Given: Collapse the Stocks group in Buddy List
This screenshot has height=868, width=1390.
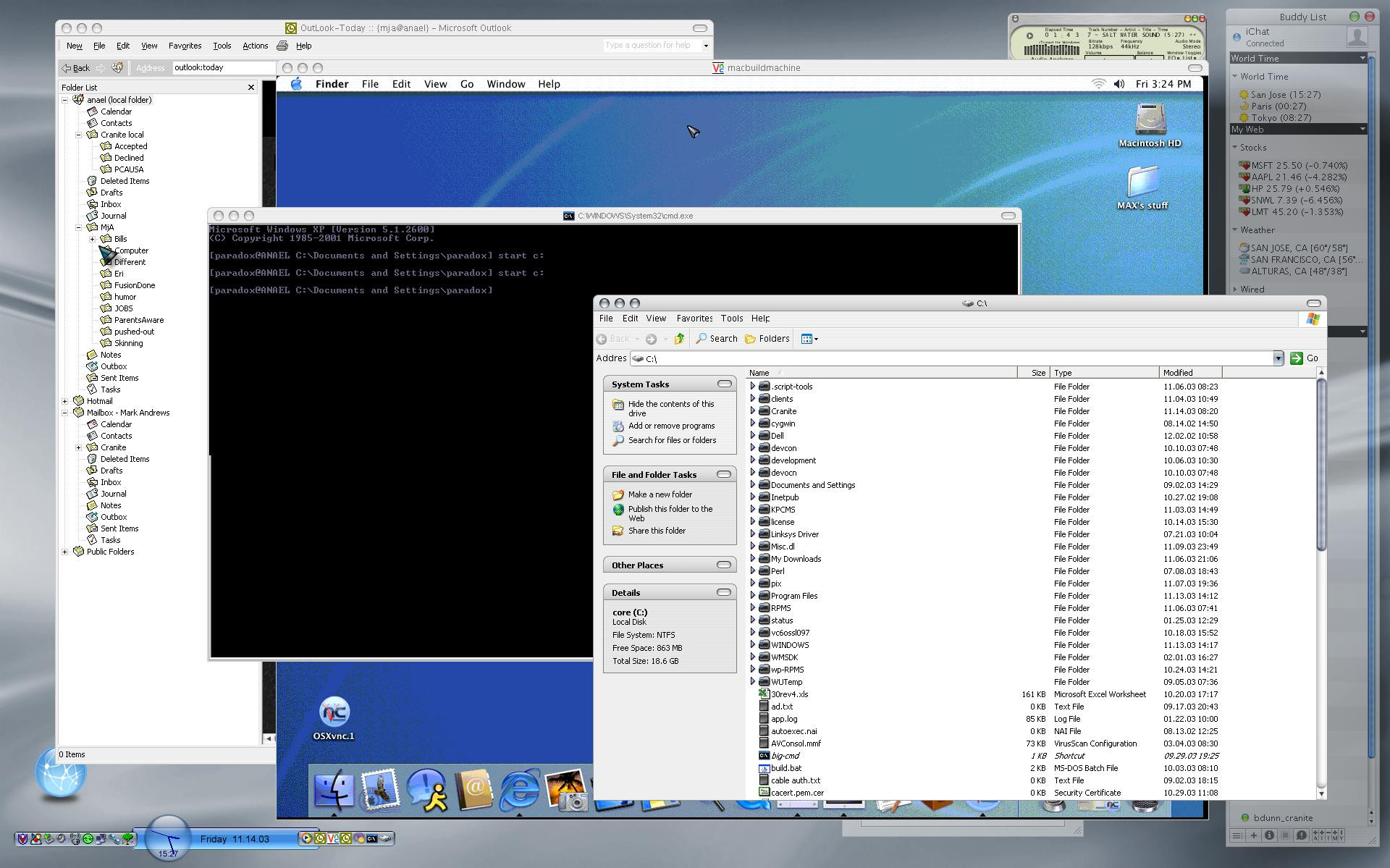Looking at the screenshot, I should pyautogui.click(x=1236, y=148).
